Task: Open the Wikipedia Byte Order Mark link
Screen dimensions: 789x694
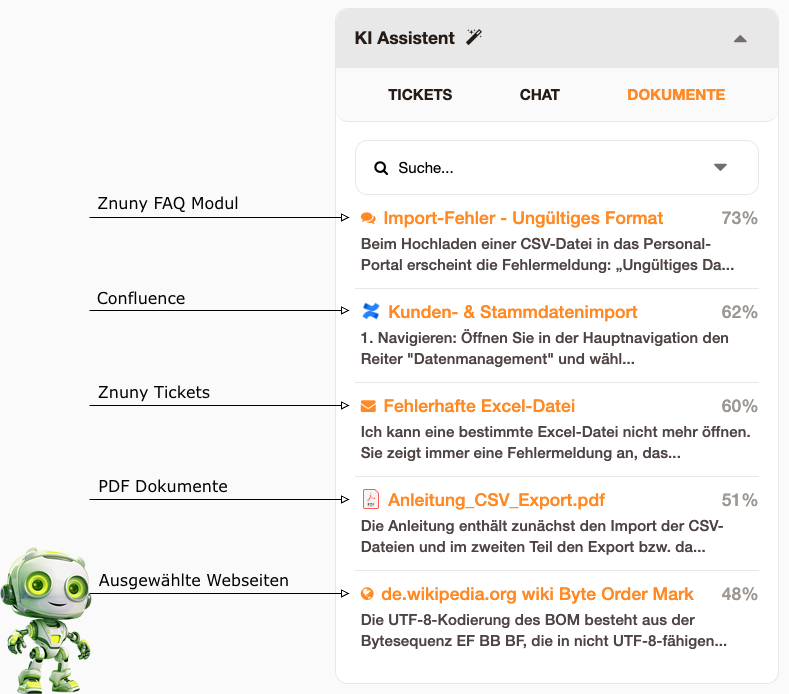Action: (x=538, y=594)
